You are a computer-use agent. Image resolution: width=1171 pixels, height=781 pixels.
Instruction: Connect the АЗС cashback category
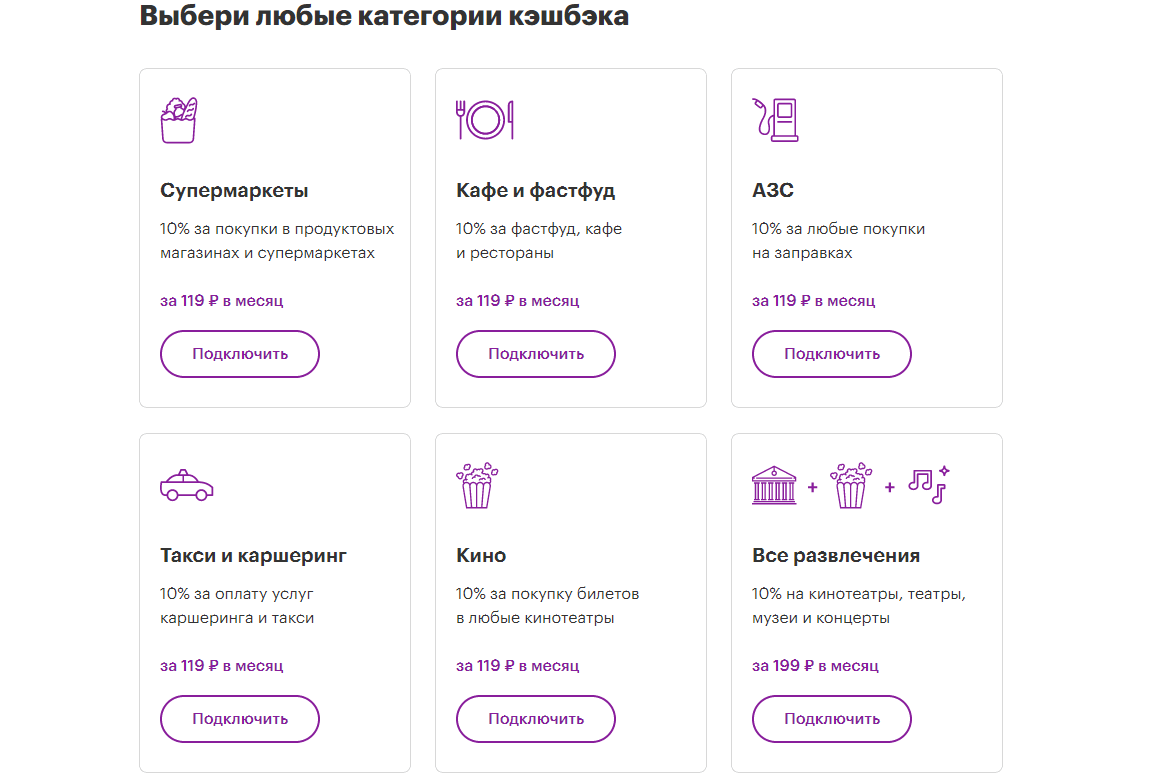tap(831, 354)
